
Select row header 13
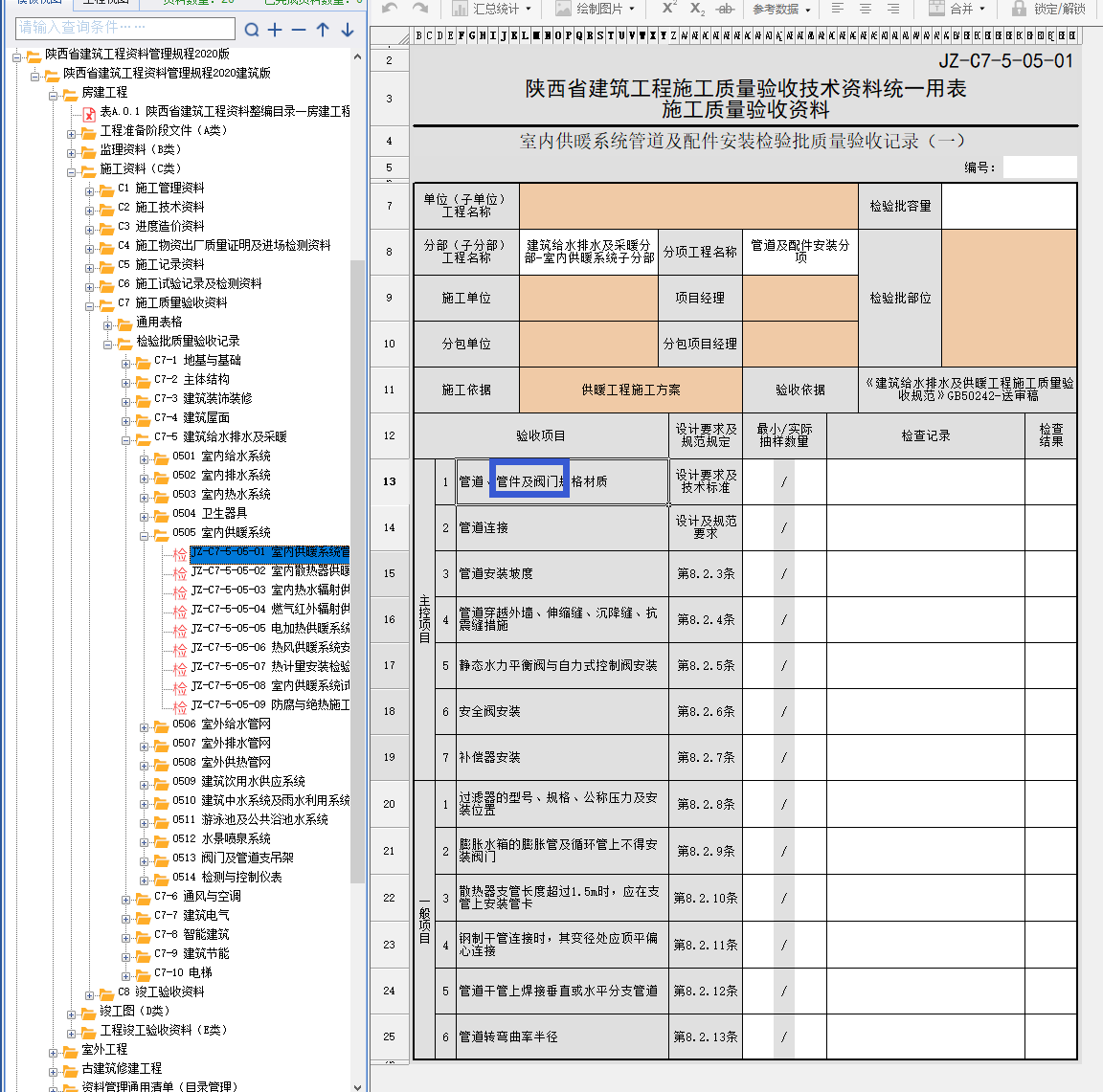pos(389,481)
